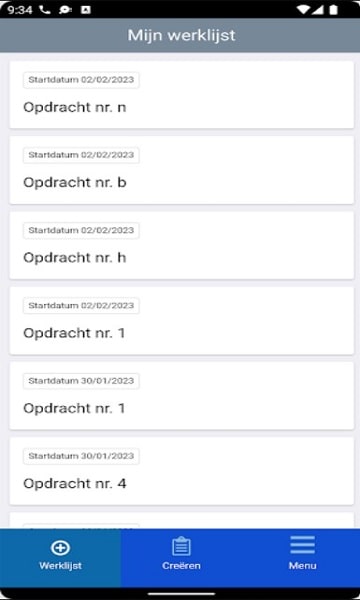Tap the Wi-Fi signal status icon
Image resolution: width=360 pixels, height=600 pixels.
click(x=303, y=10)
